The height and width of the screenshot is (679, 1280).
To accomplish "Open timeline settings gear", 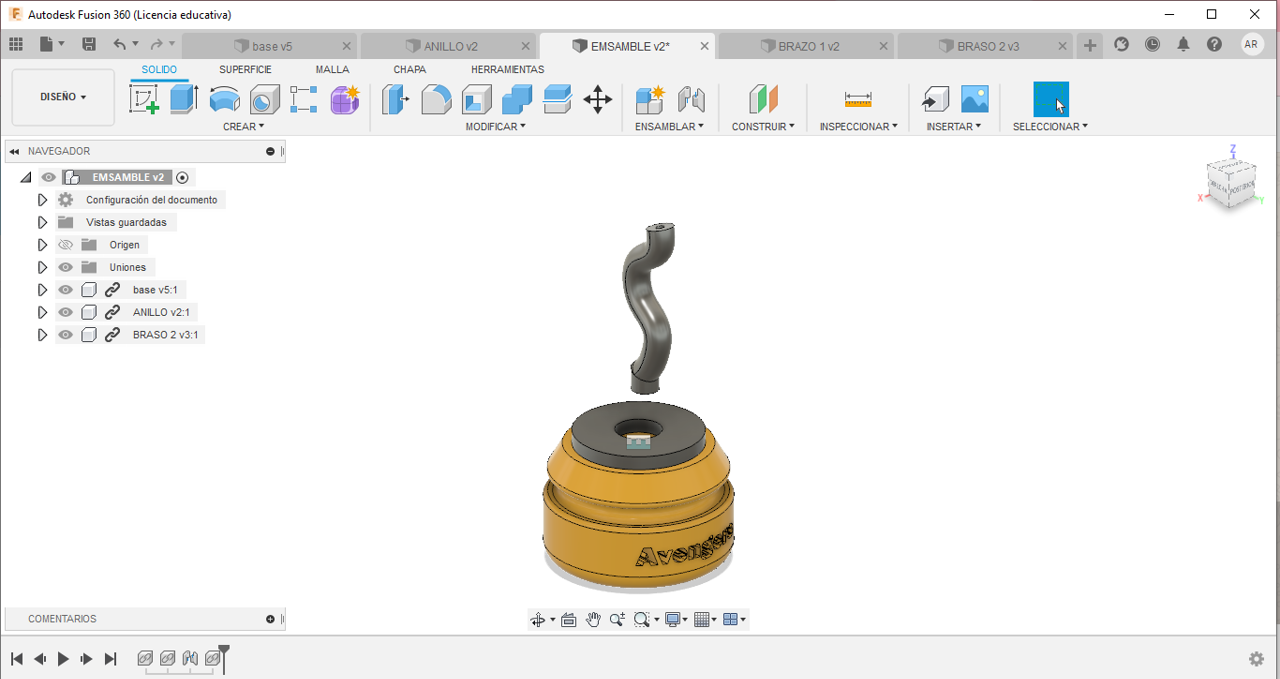I will [x=1257, y=659].
